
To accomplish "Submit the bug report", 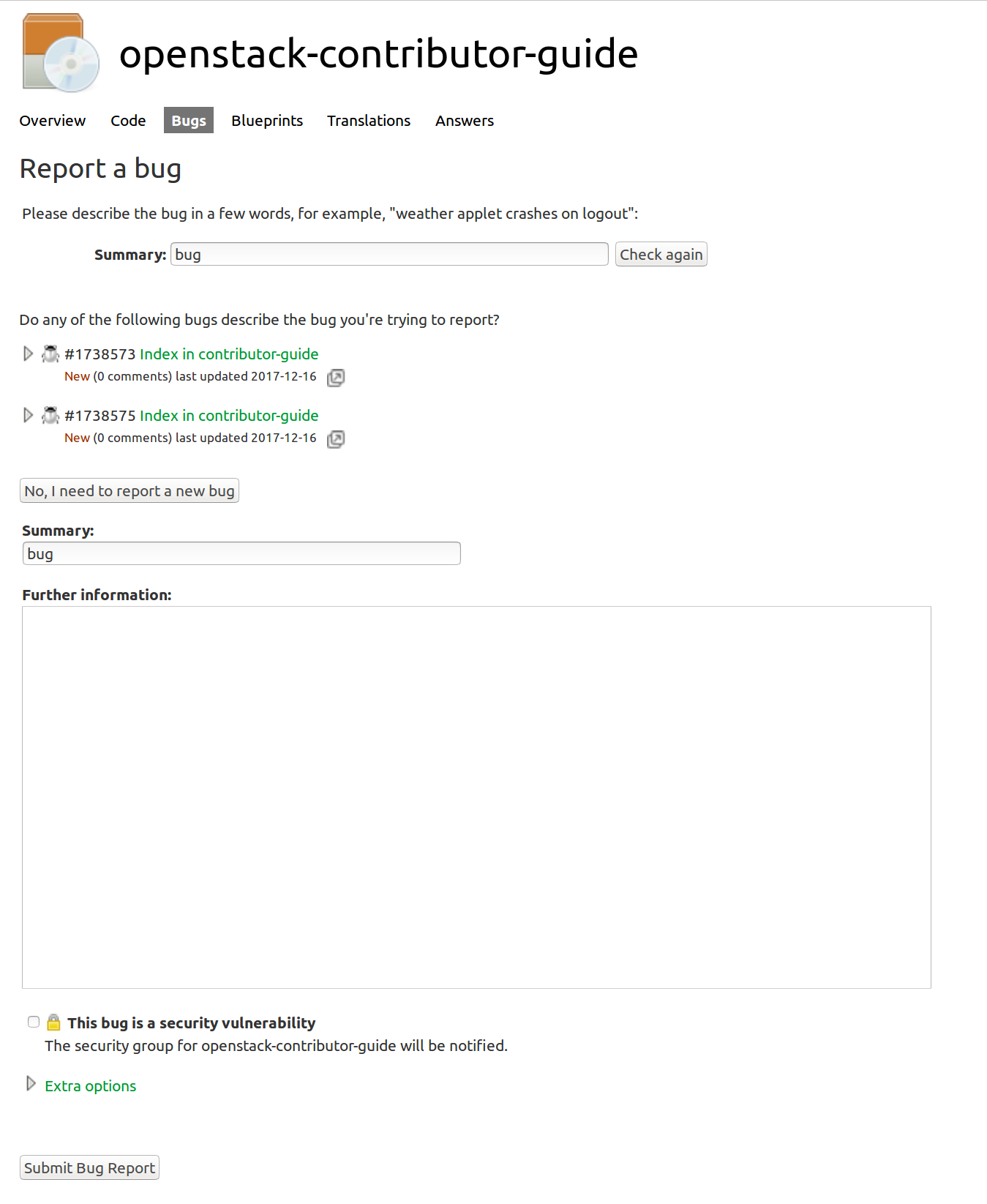I will (x=89, y=1168).
